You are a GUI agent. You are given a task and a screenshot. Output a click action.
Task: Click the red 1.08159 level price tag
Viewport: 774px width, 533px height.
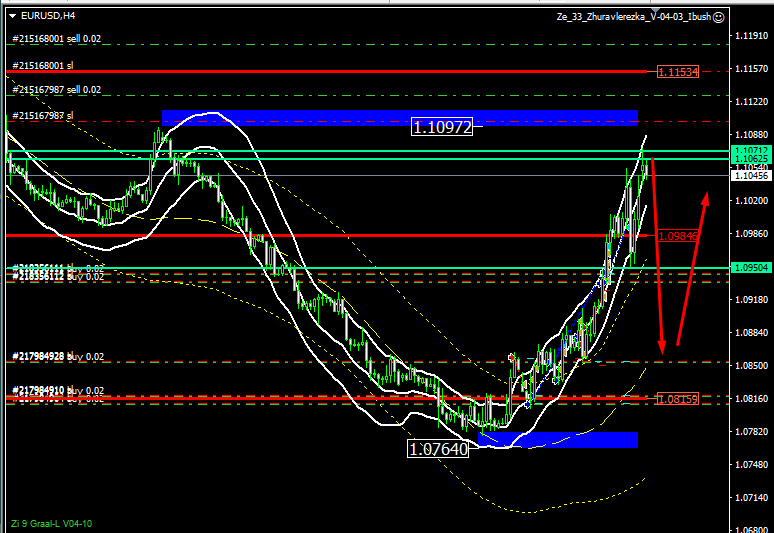(678, 399)
